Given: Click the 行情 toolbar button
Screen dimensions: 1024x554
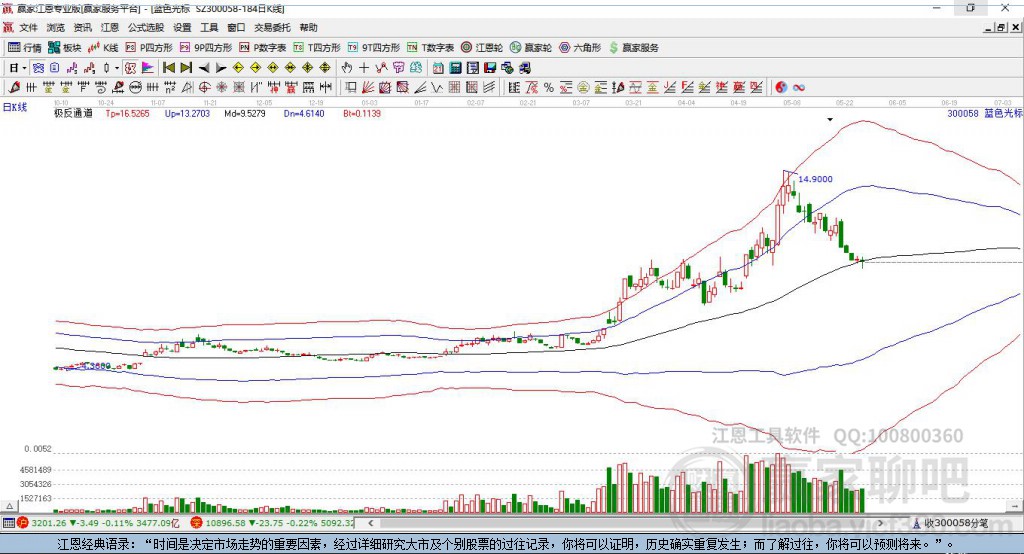Looking at the screenshot, I should click(x=25, y=48).
